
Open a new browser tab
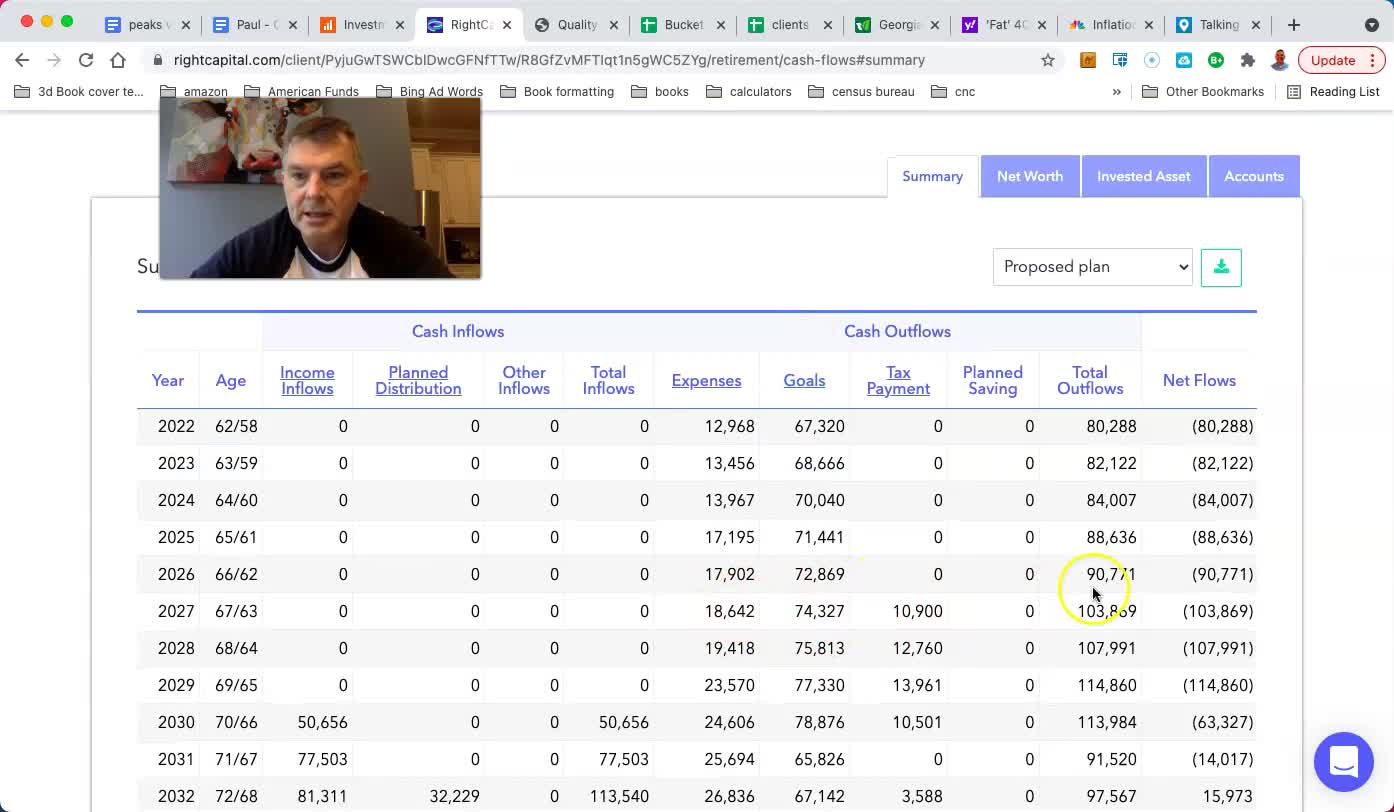tap(1293, 24)
